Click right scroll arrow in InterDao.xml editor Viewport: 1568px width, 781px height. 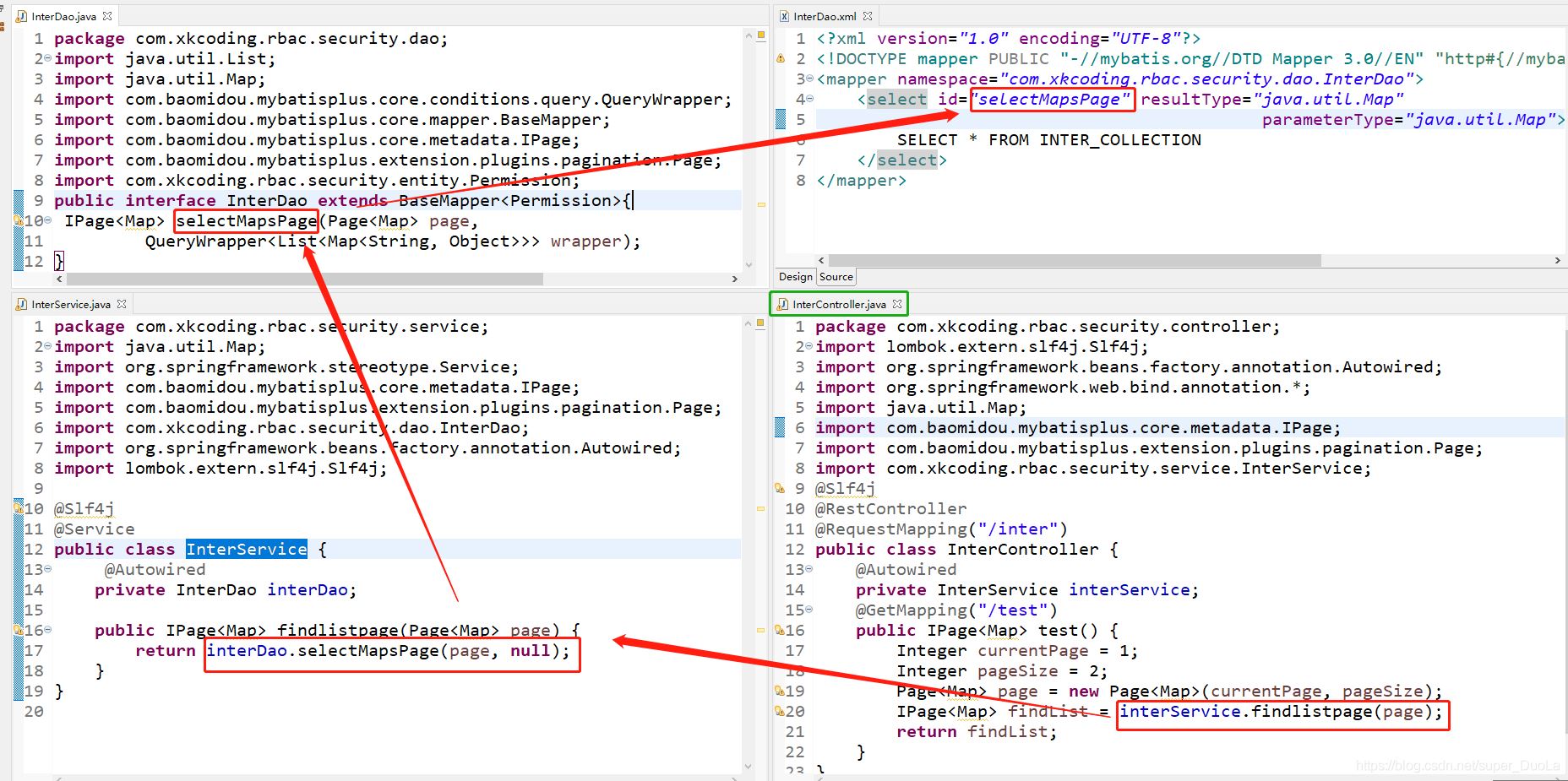[x=1557, y=261]
